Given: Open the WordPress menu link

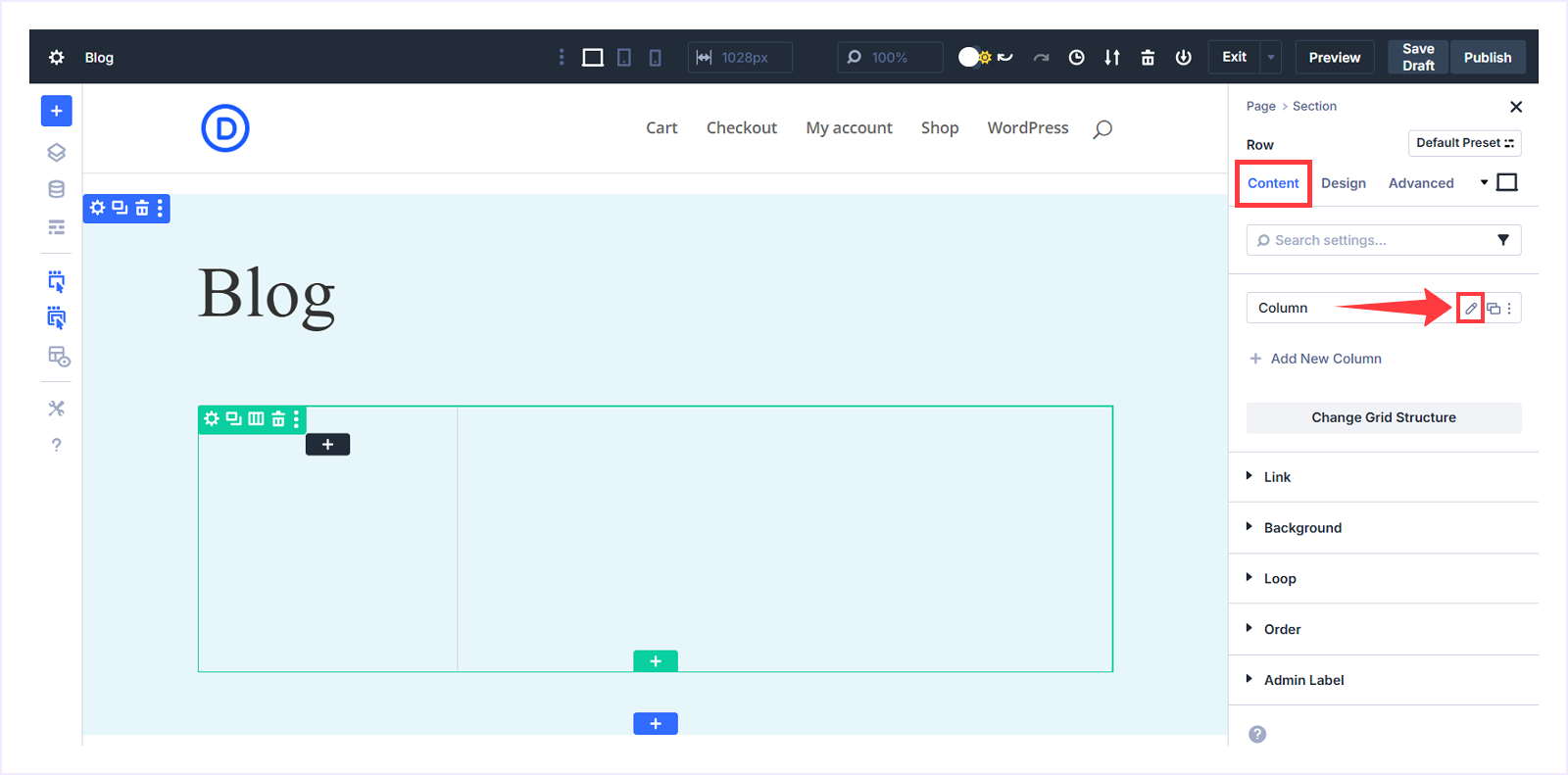Looking at the screenshot, I should point(1028,127).
